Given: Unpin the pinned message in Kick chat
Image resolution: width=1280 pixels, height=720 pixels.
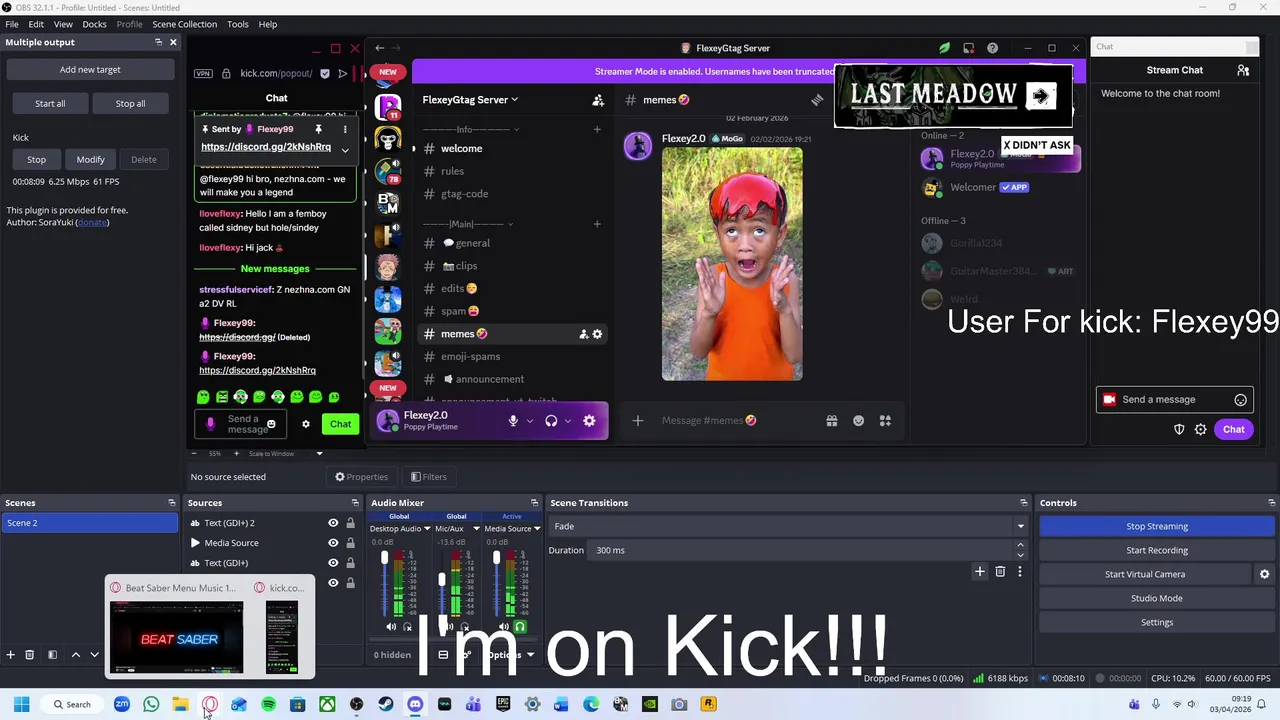Looking at the screenshot, I should (319, 129).
